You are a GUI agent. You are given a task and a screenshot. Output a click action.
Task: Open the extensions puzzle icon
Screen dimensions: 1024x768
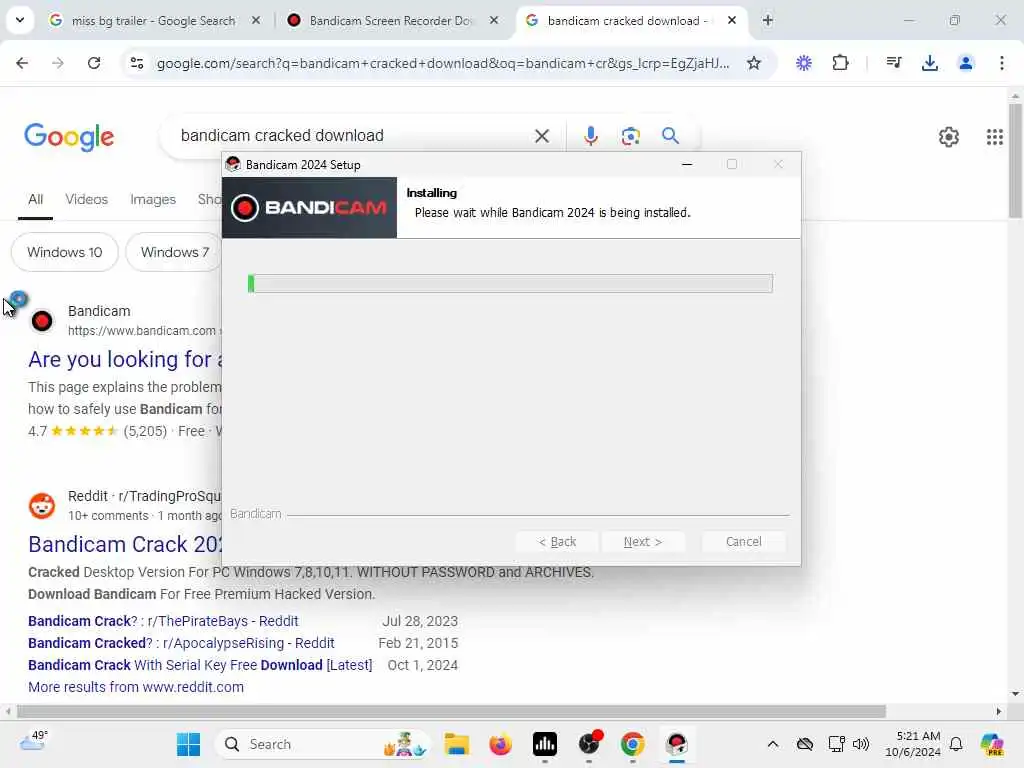(x=840, y=63)
